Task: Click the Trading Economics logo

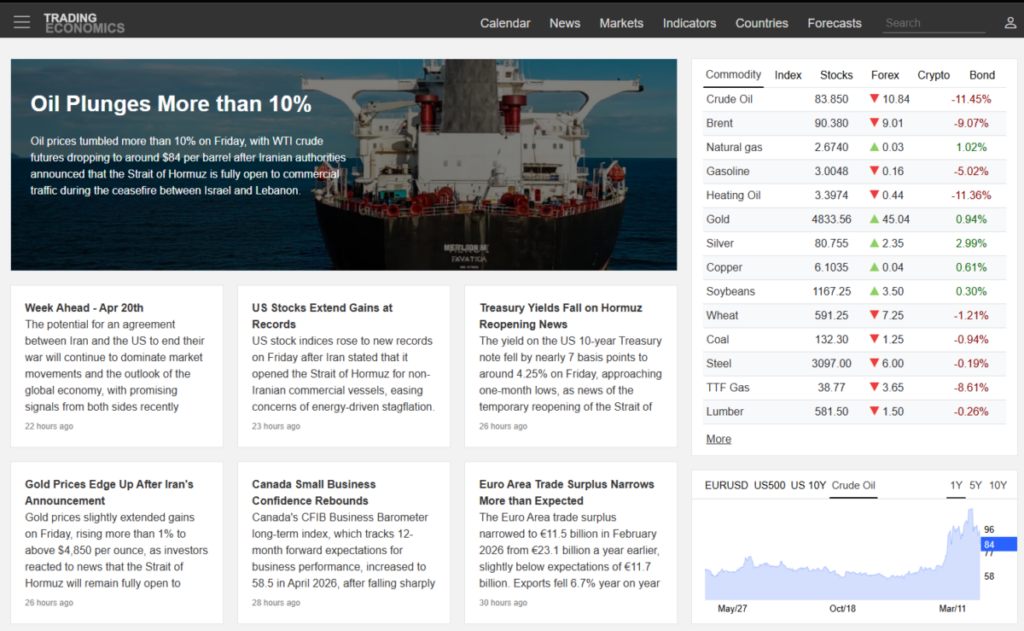Action: click(84, 22)
